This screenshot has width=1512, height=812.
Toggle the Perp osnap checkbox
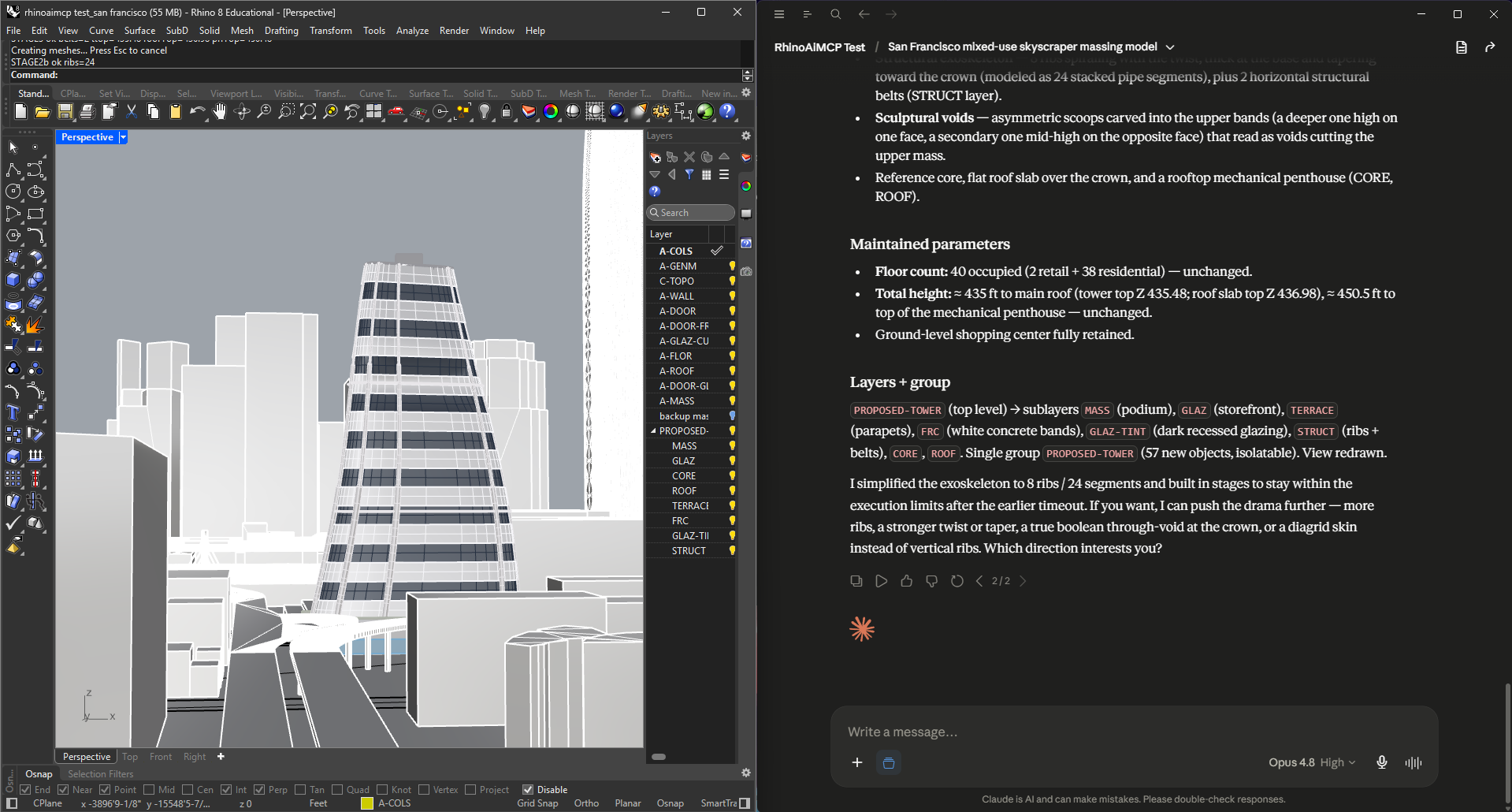[259, 790]
